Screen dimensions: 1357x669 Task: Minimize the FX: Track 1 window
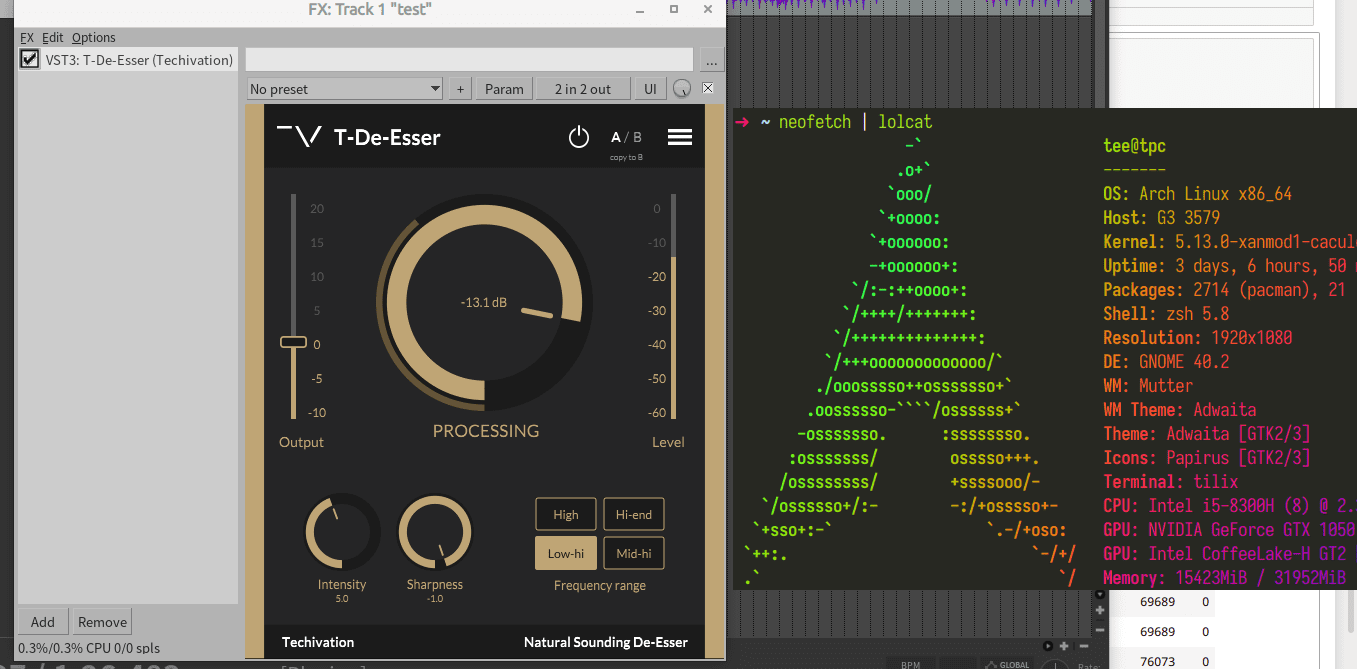[641, 9]
